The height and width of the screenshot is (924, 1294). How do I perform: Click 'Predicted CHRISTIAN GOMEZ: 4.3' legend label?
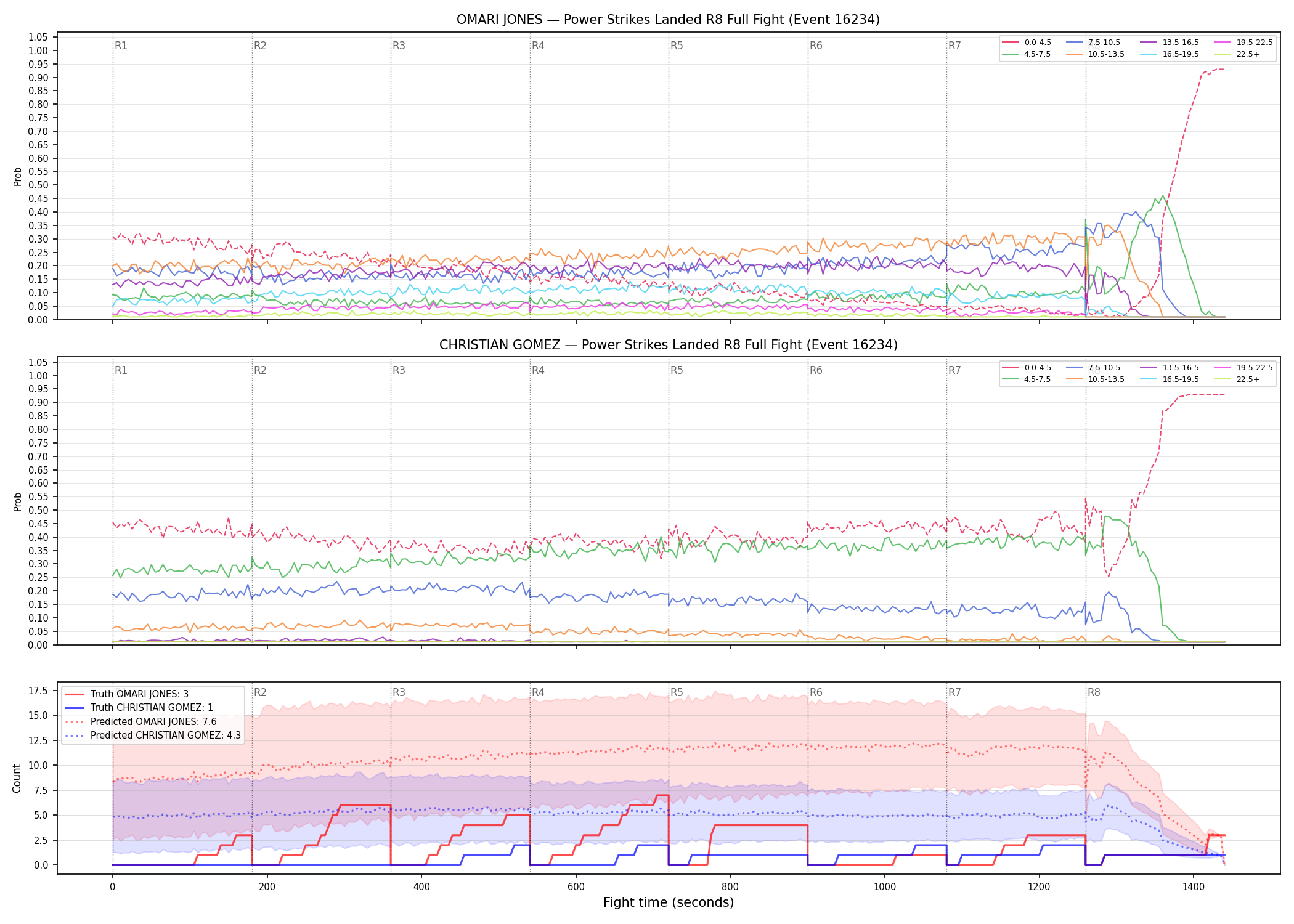click(x=166, y=736)
